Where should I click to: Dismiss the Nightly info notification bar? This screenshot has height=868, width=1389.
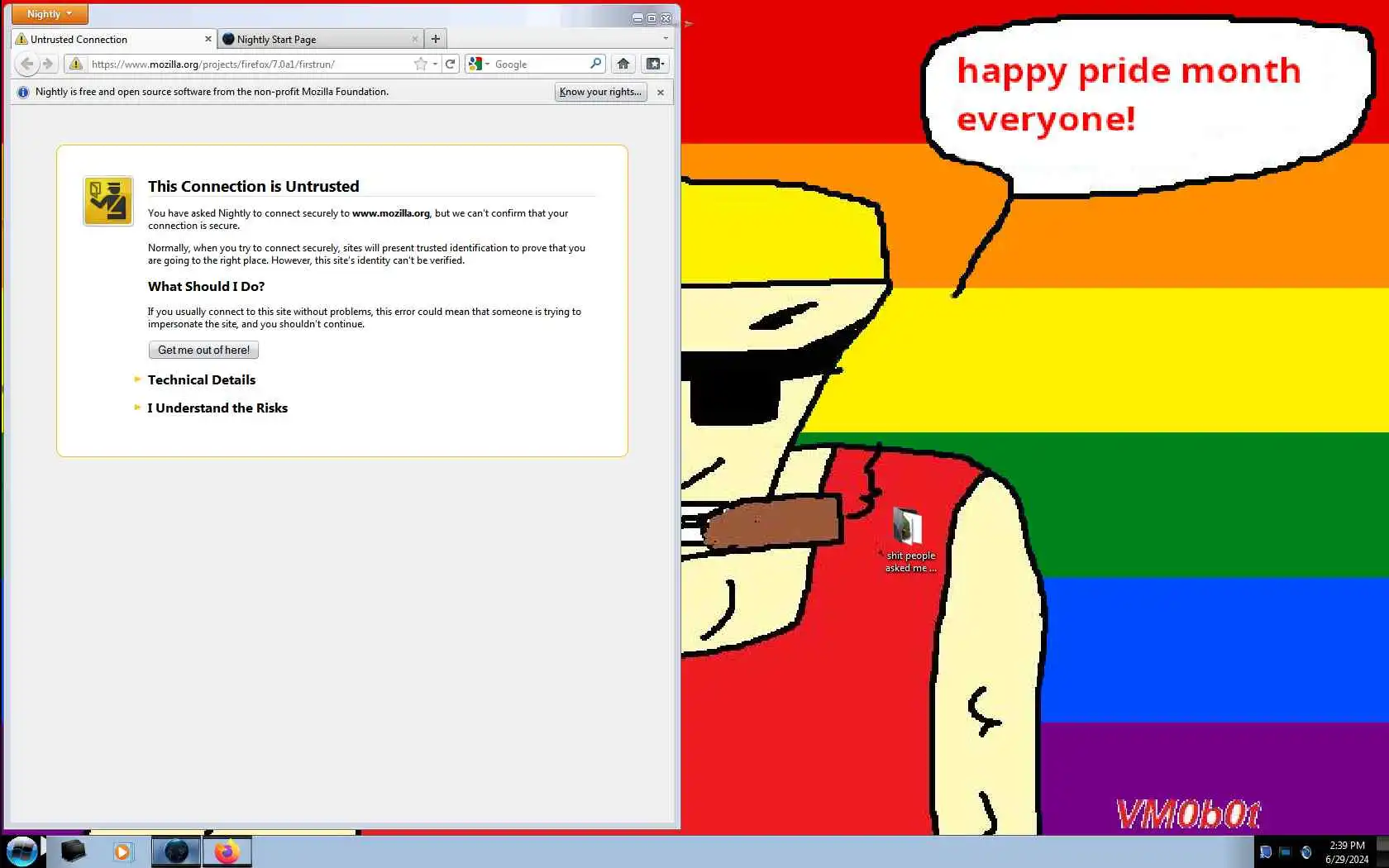point(661,93)
